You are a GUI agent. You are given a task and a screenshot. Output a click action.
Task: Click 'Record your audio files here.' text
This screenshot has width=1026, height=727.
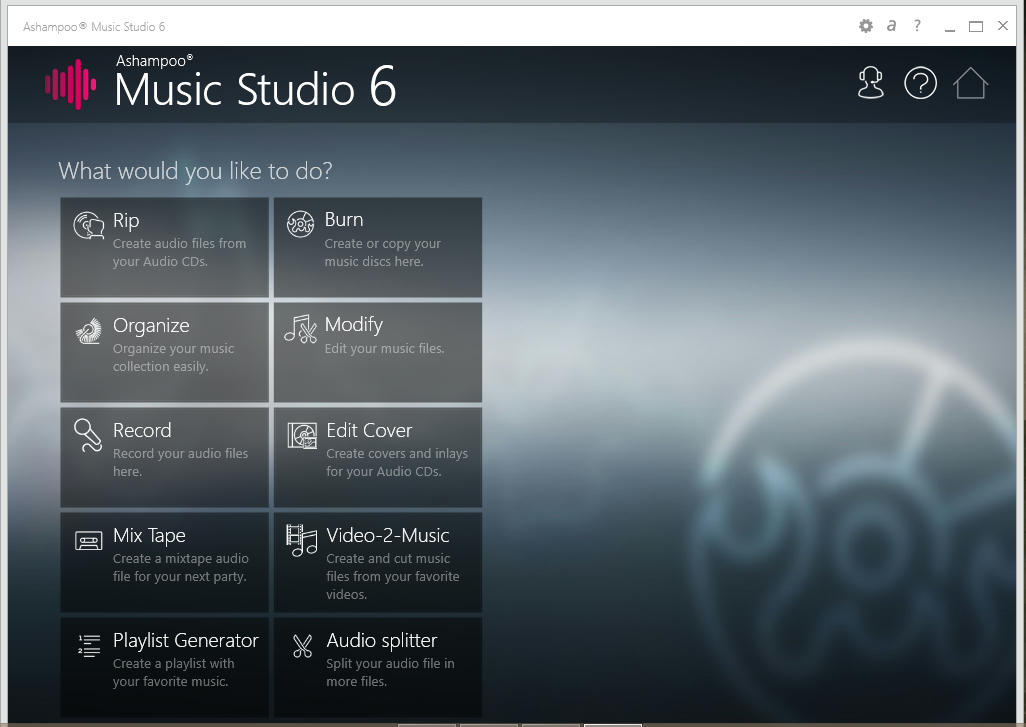click(x=180, y=463)
